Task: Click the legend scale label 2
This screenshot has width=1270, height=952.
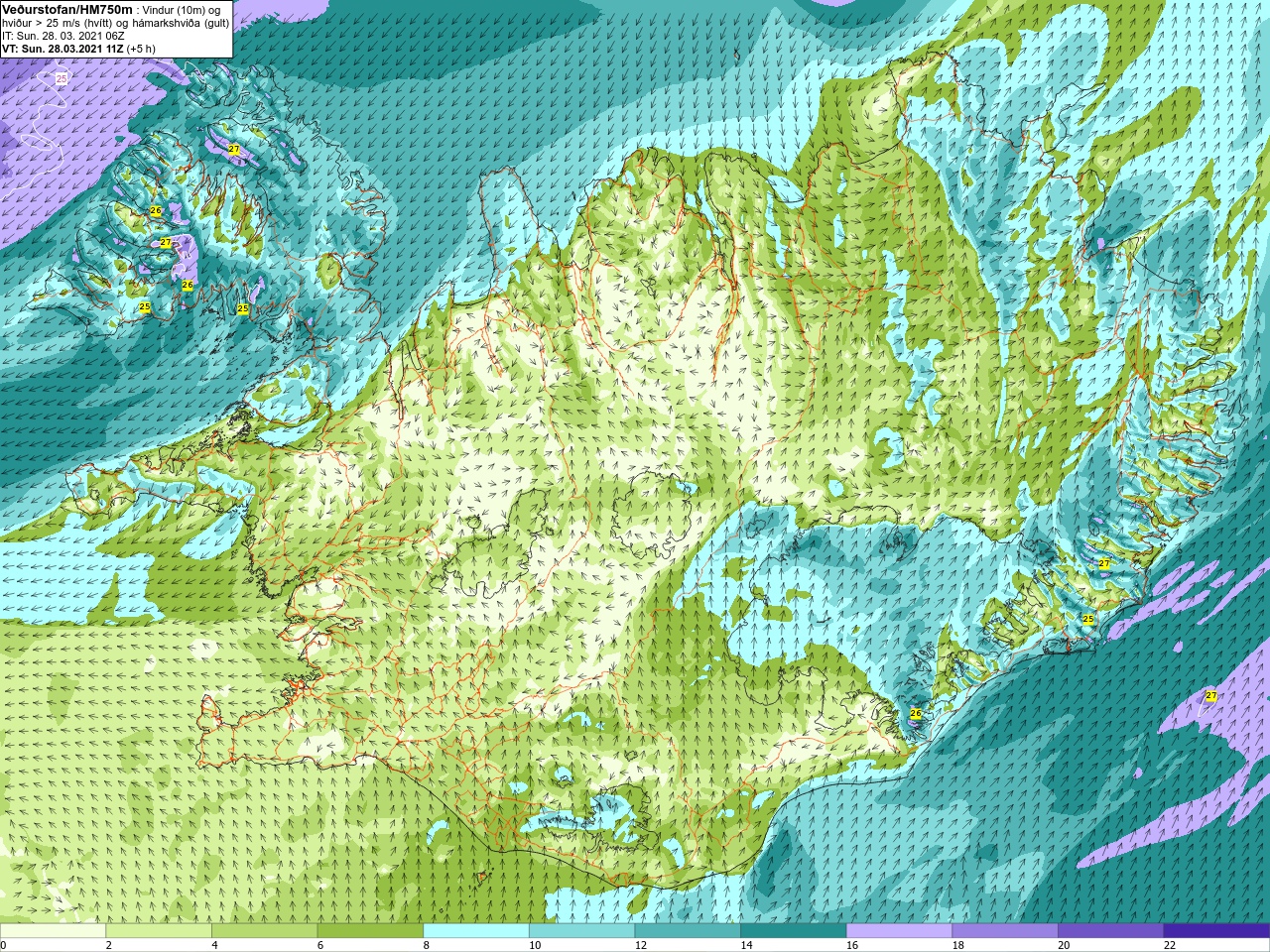Action: coord(109,945)
